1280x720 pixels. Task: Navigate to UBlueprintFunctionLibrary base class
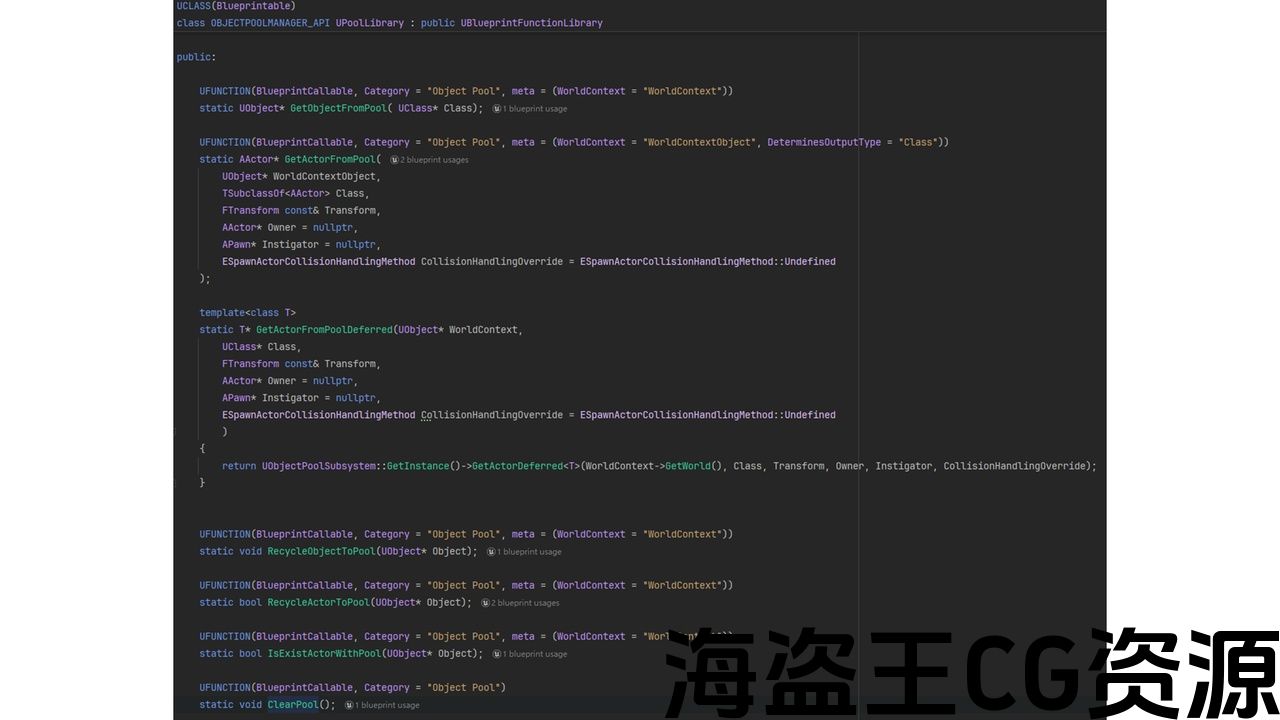tap(531, 23)
